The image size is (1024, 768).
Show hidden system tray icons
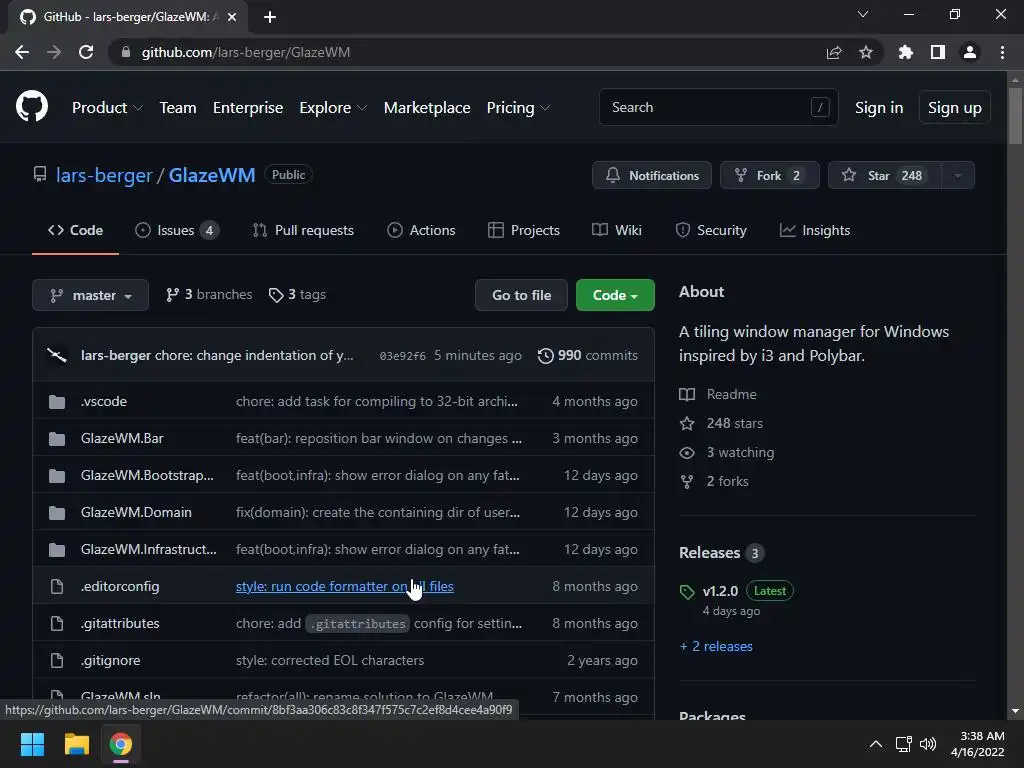click(876, 744)
